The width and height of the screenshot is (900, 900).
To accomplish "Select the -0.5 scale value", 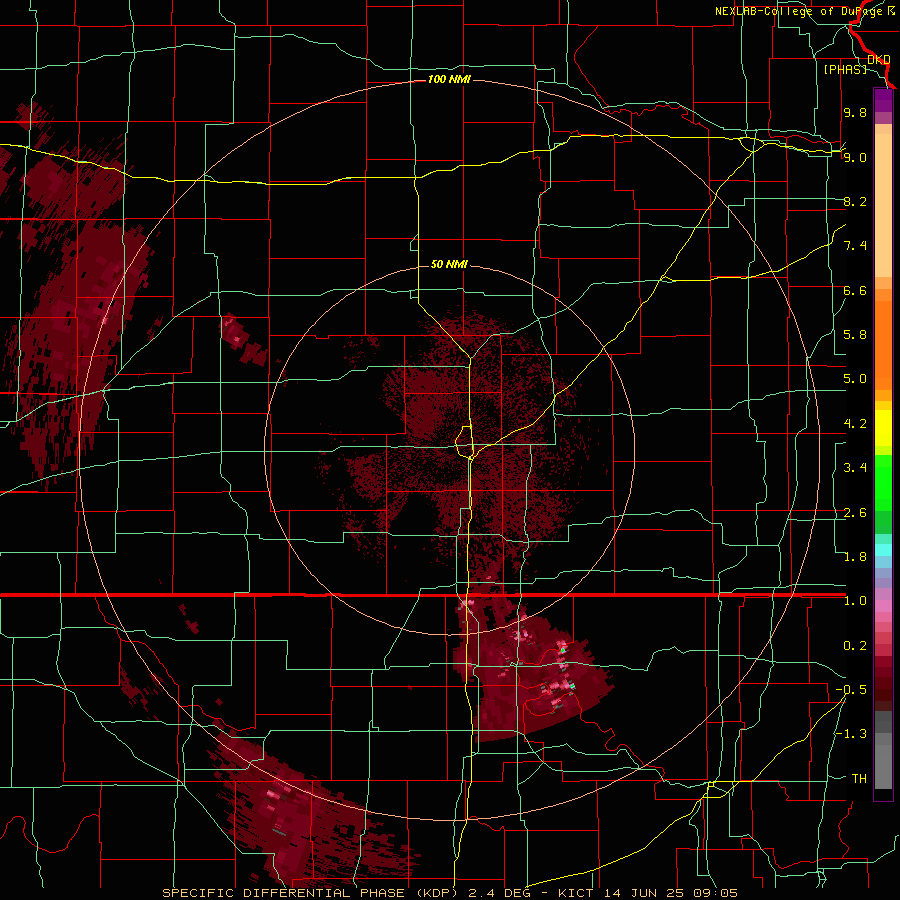I will [x=851, y=690].
